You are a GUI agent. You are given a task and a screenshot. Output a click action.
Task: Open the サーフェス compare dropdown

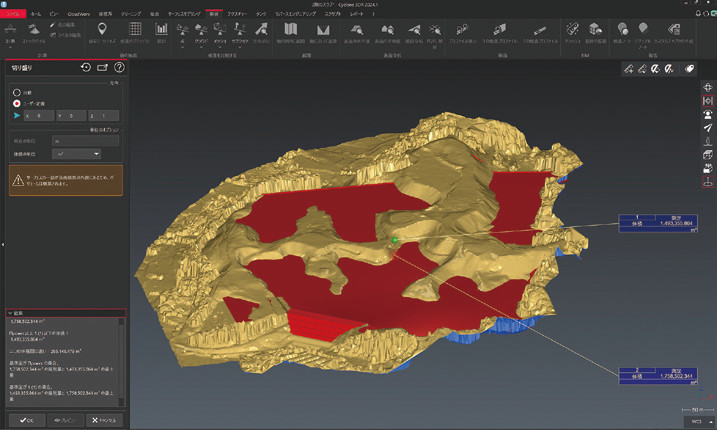coord(239,47)
